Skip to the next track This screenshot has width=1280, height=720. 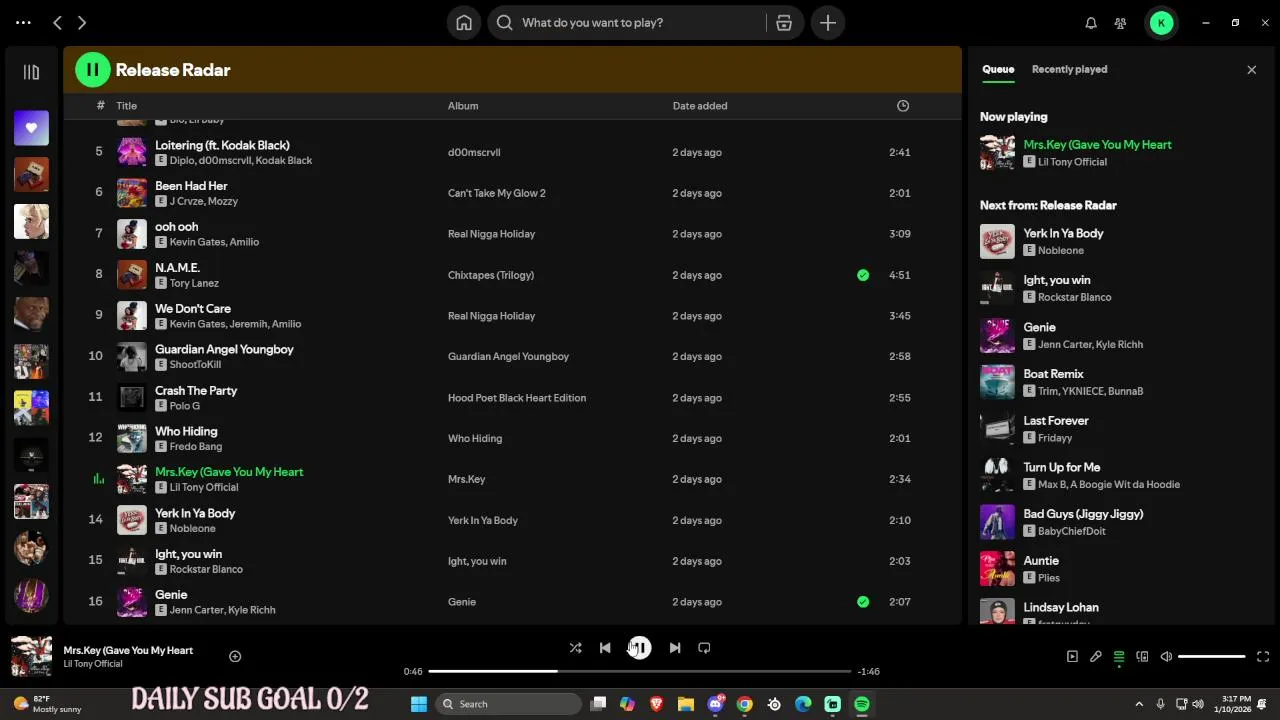[675, 648]
